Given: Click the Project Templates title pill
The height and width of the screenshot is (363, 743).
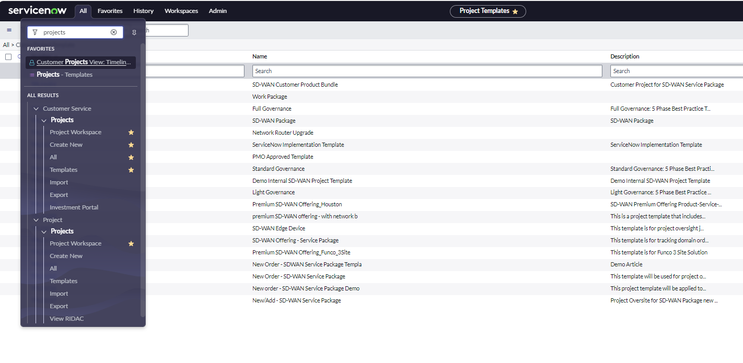Looking at the screenshot, I should (488, 11).
